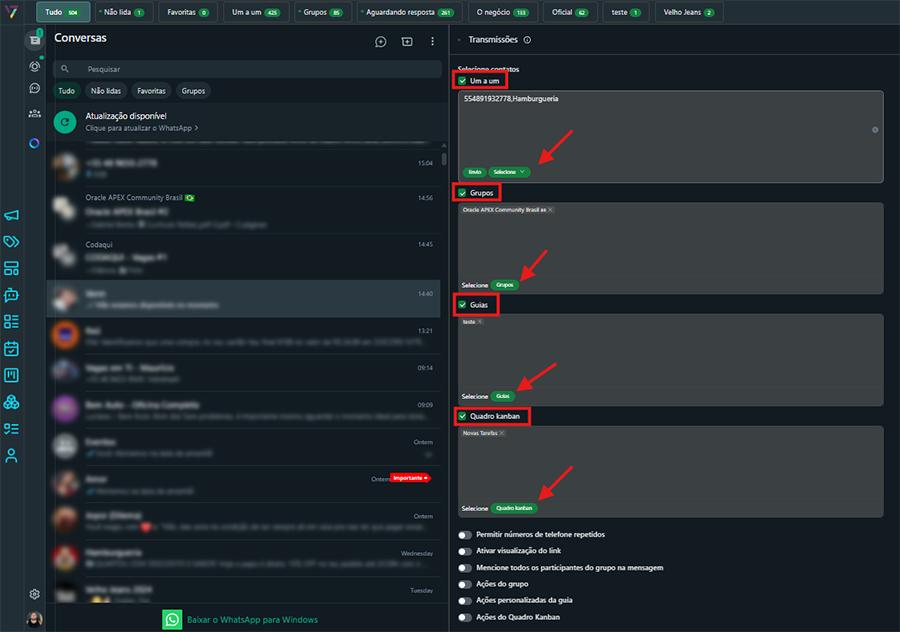Open the green Selecione dropdown under Um a um
The height and width of the screenshot is (632, 900).
(510, 172)
